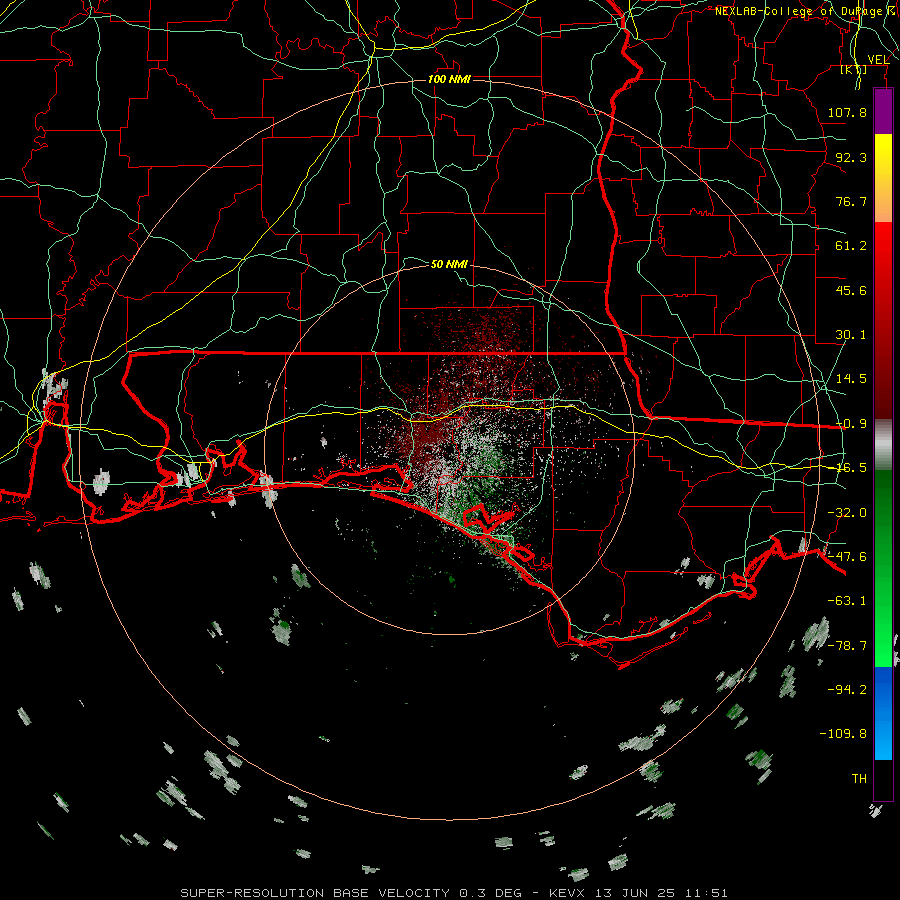Click the KEVX station identifier in the caption
The width and height of the screenshot is (900, 900).
(x=565, y=893)
